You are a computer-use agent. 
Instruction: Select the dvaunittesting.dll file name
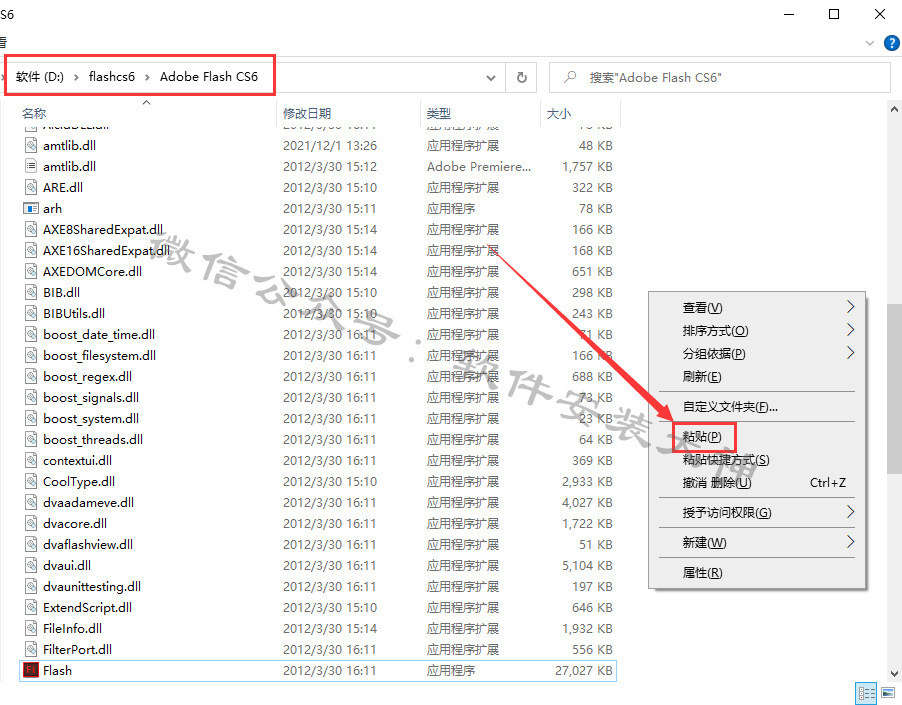pos(92,587)
